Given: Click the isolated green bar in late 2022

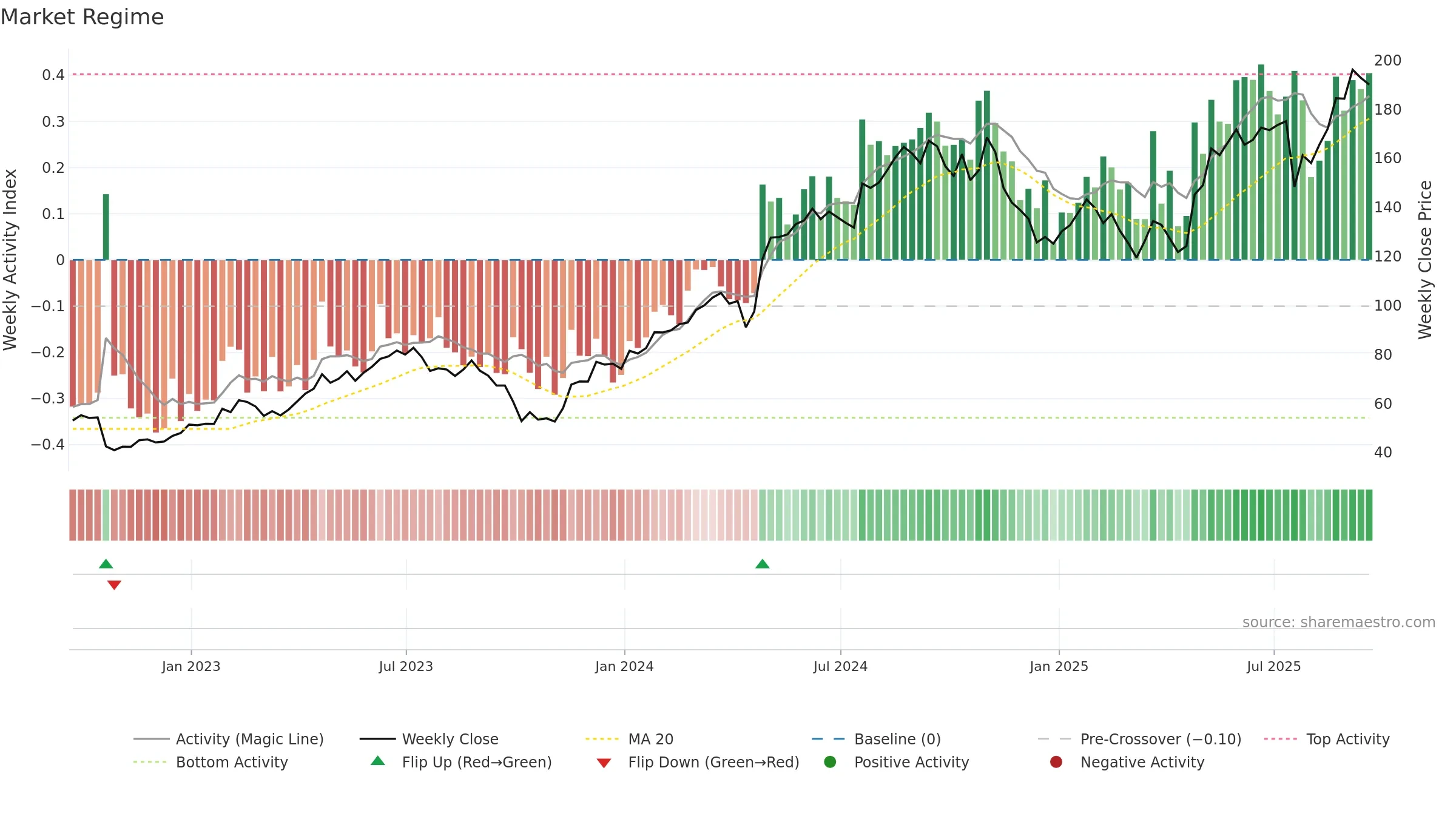Looking at the screenshot, I should click(106, 227).
